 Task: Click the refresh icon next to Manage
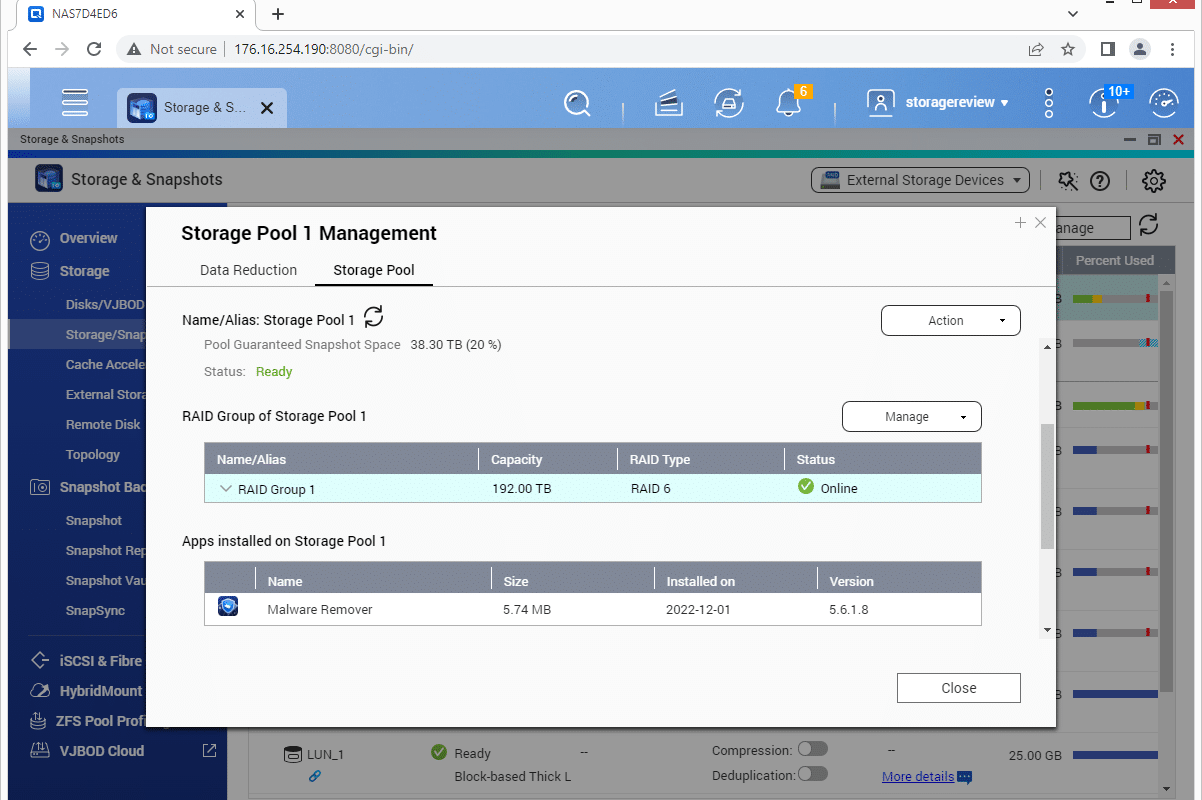[x=1148, y=225]
